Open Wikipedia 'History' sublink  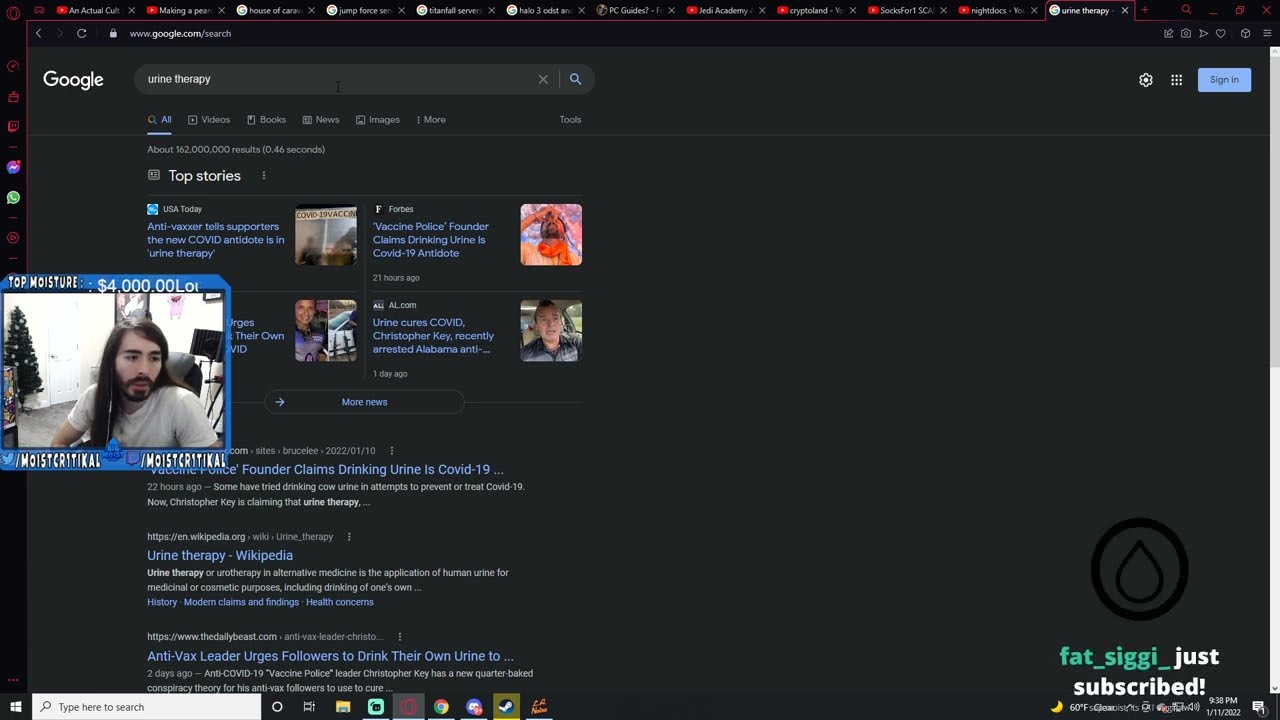(x=162, y=602)
